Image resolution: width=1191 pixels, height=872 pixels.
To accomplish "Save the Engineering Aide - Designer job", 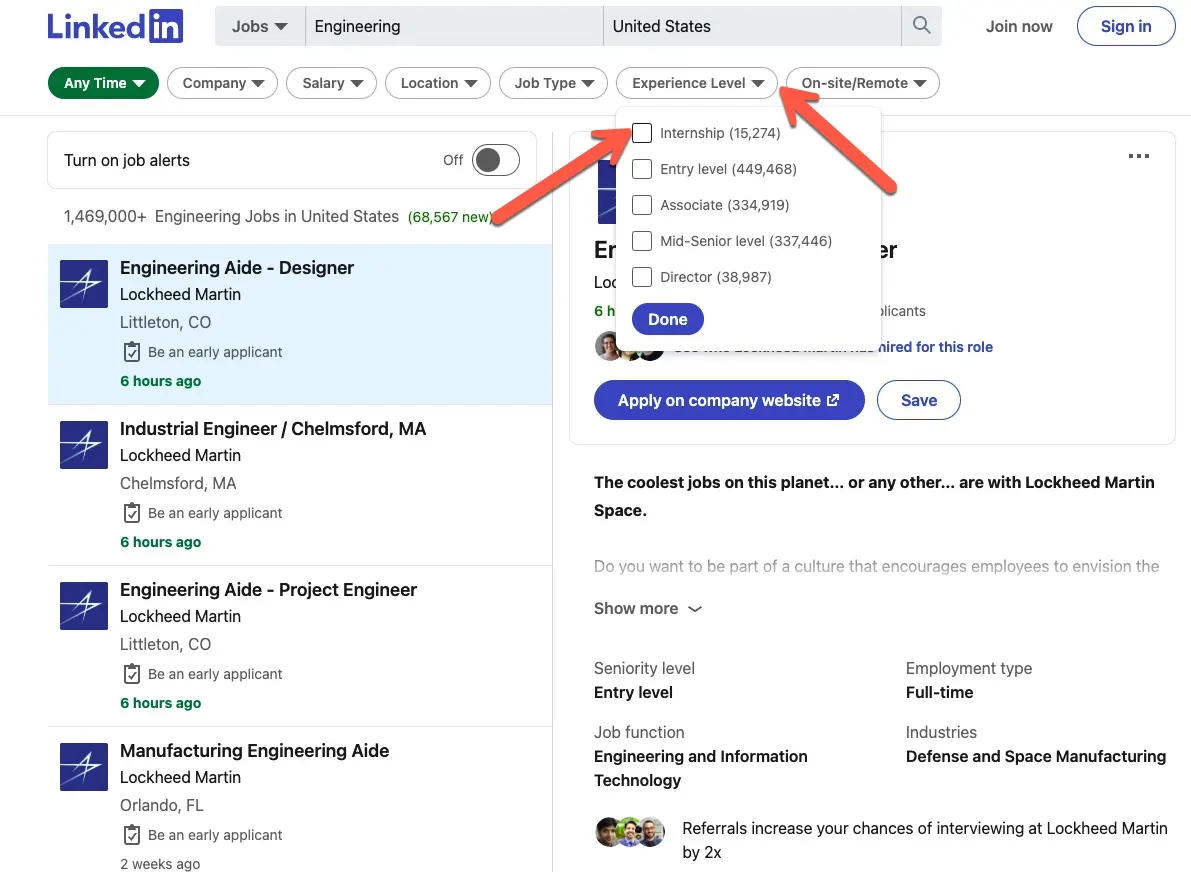I will 919,400.
